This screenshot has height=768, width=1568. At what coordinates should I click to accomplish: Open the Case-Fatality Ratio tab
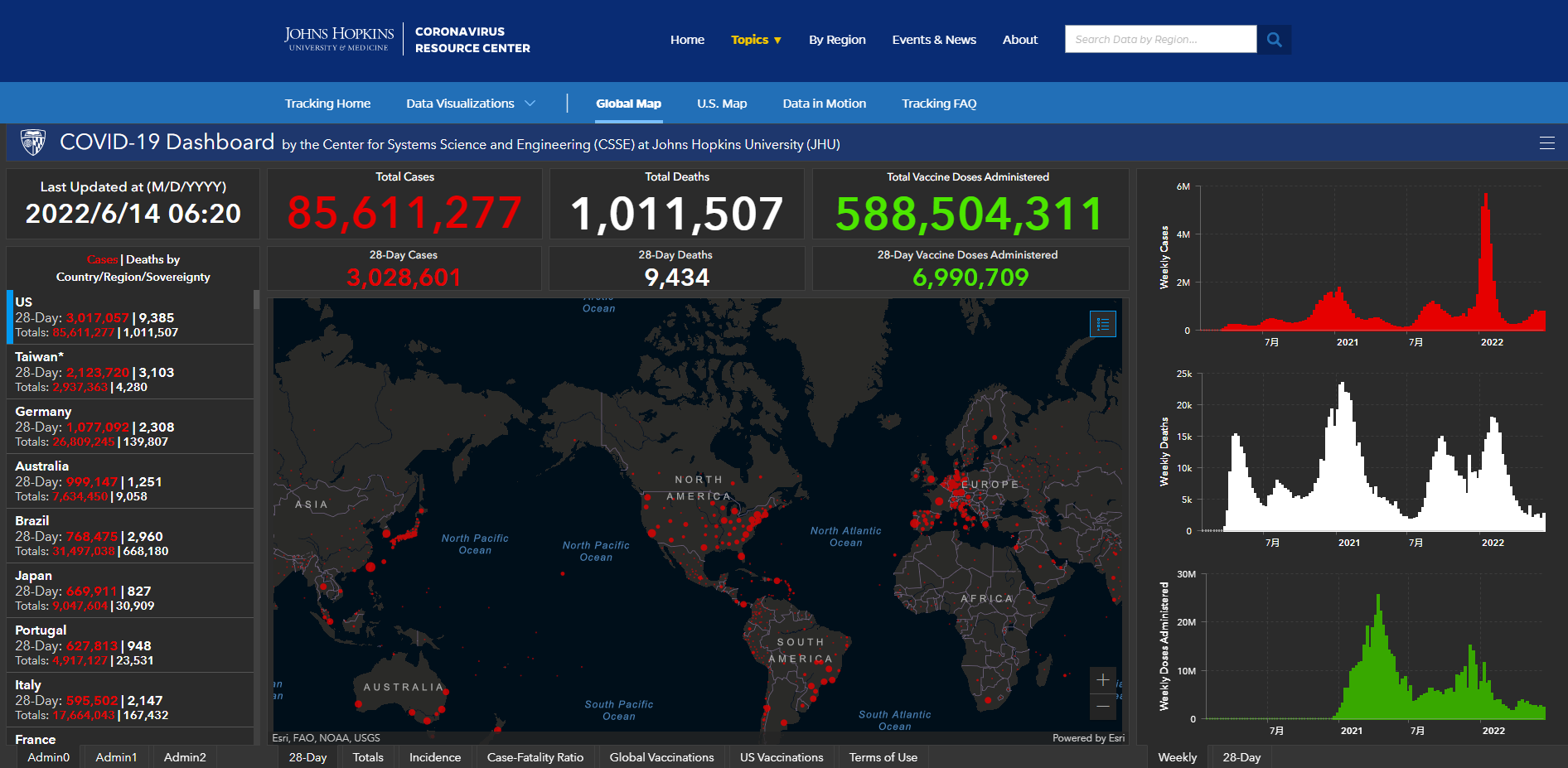click(535, 757)
